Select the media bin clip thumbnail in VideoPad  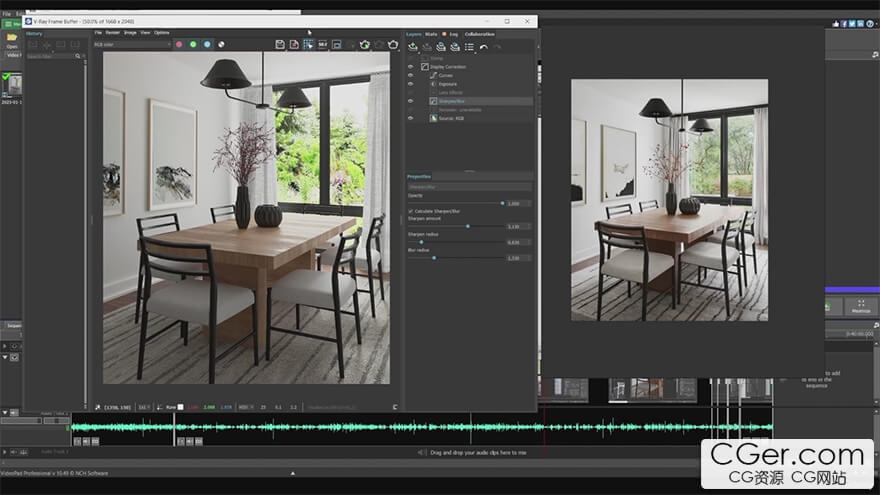[12, 85]
